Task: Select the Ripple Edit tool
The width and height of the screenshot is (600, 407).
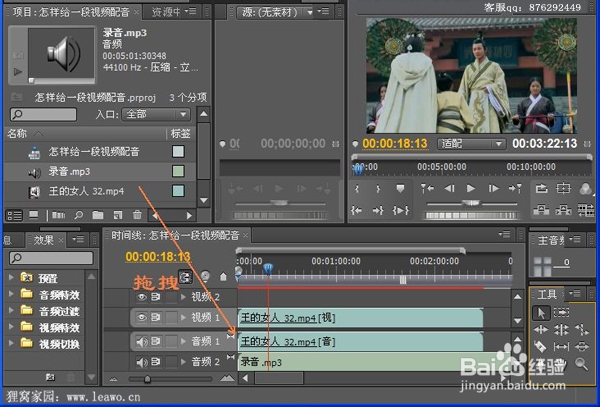Action: point(541,329)
